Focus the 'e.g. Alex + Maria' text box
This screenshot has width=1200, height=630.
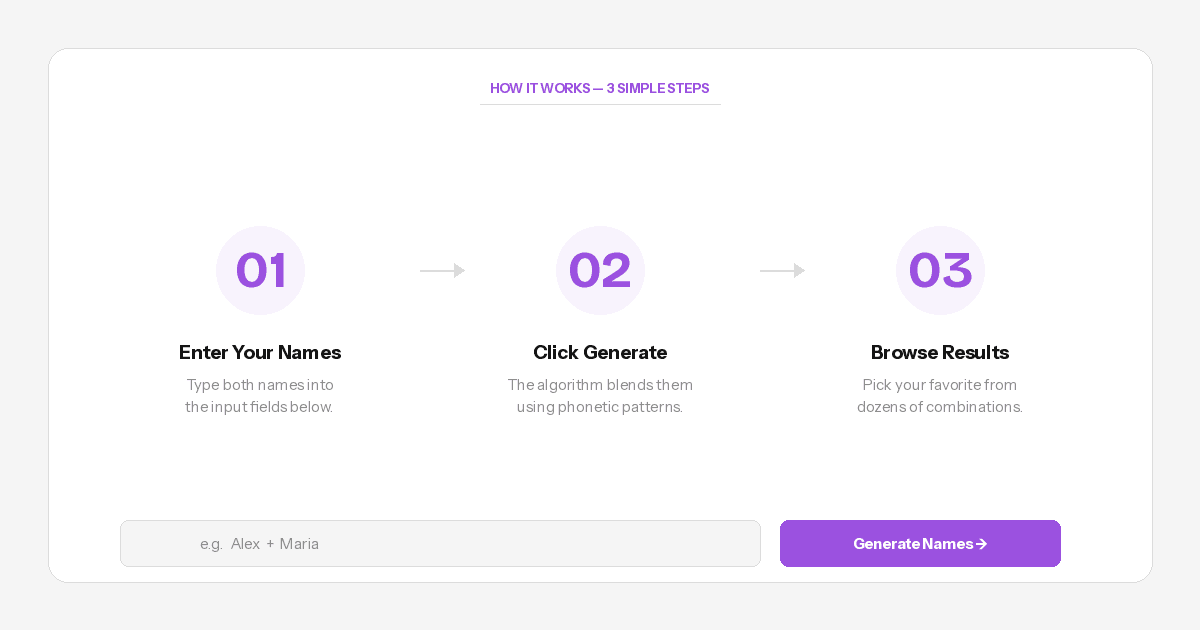pos(440,544)
